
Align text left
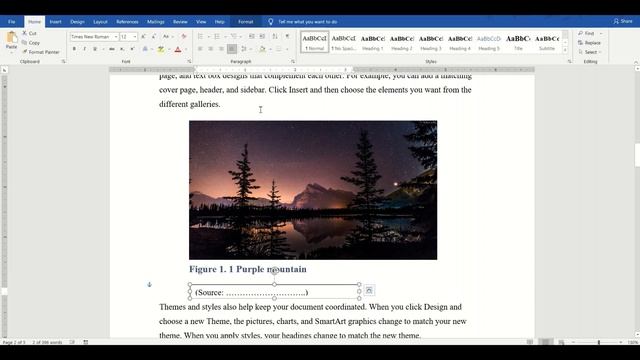click(x=200, y=49)
